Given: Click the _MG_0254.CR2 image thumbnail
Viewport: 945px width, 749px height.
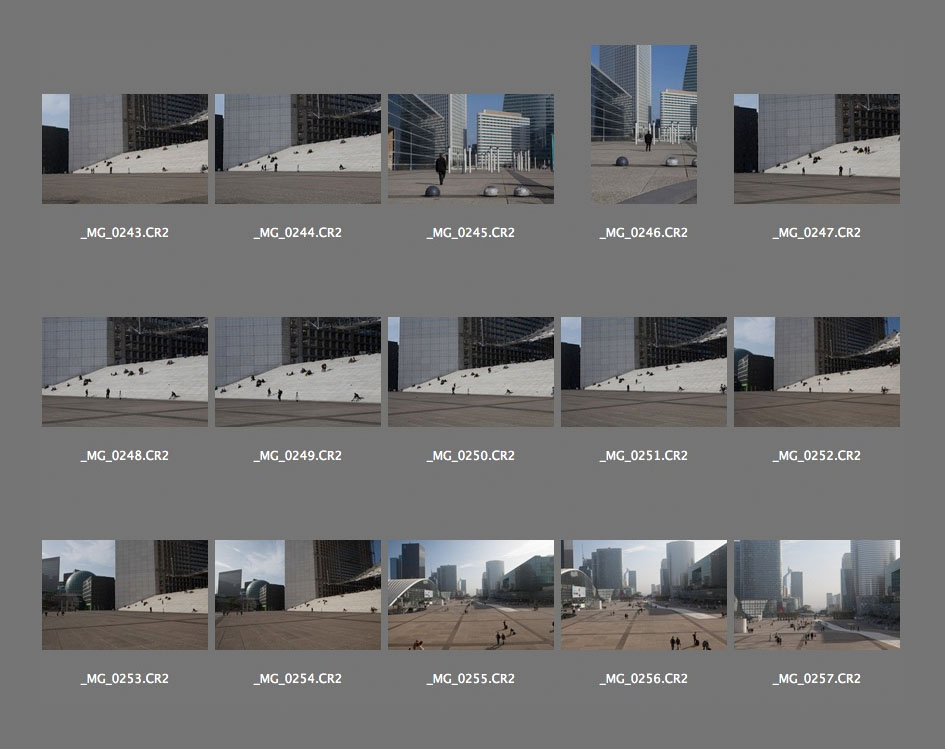Looking at the screenshot, I should (298, 595).
